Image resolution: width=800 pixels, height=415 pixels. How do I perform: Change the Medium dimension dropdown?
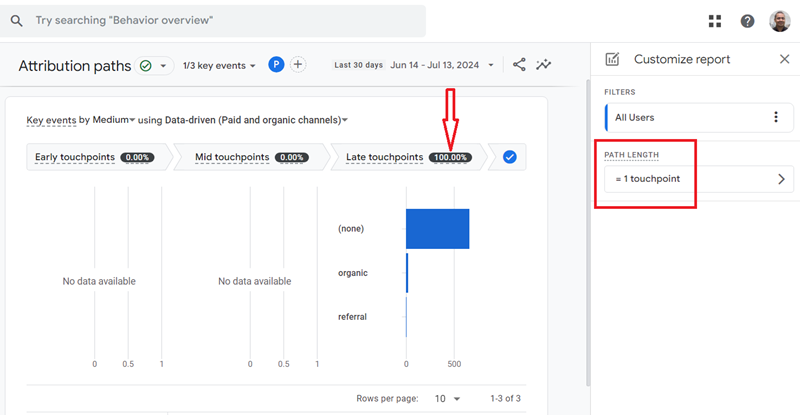coord(113,120)
